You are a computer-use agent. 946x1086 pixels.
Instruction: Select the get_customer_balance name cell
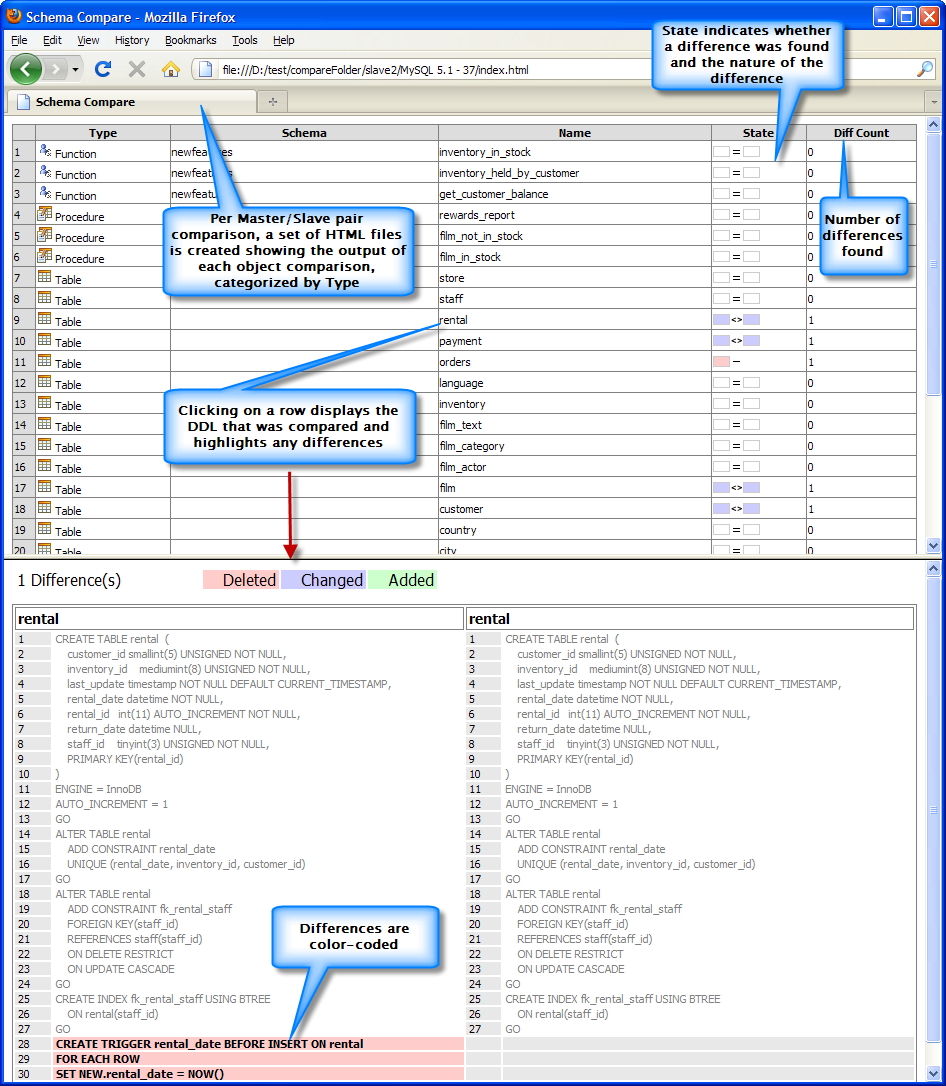point(574,194)
